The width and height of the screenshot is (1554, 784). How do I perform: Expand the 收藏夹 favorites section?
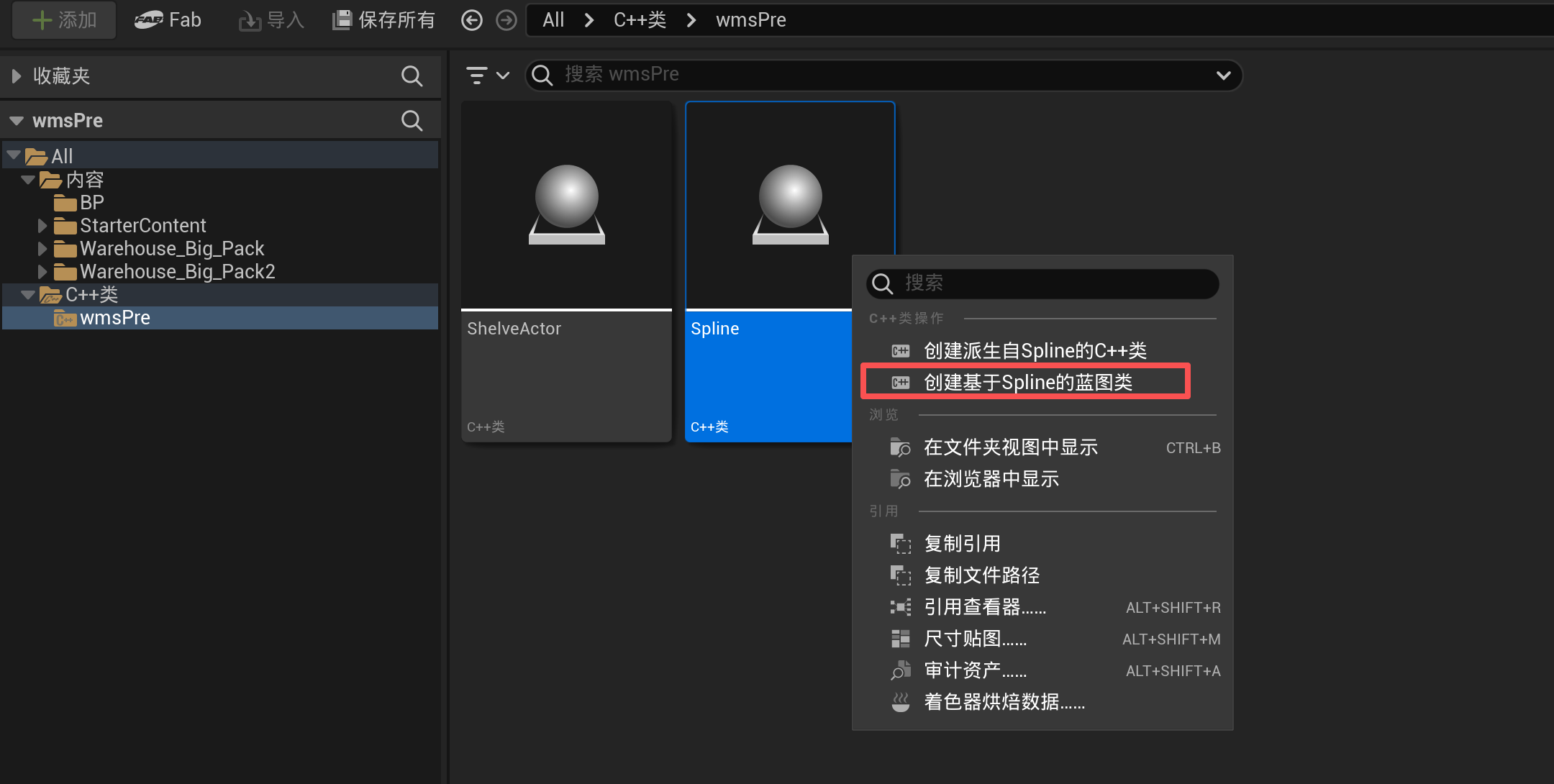17,76
